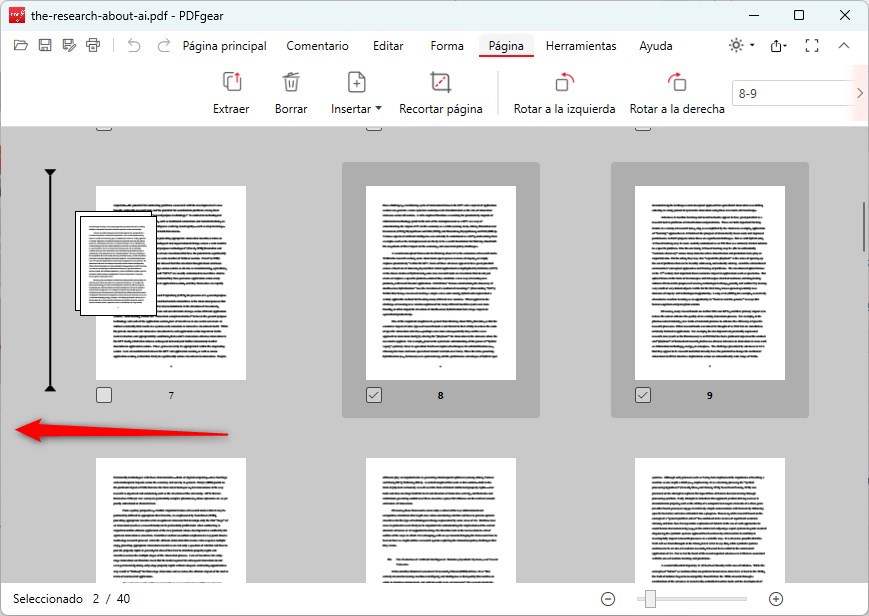
Task: Save the document with the save icon
Action: point(44,46)
